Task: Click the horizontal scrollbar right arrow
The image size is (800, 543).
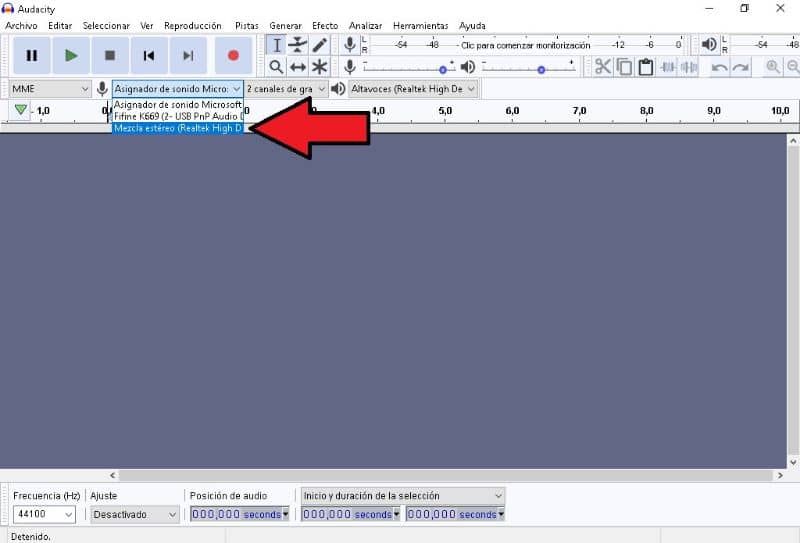Action: pos(780,475)
